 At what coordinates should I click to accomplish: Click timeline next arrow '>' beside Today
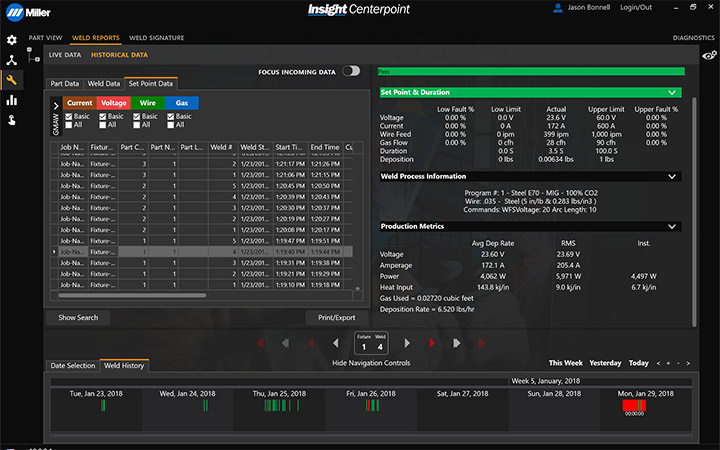point(688,363)
